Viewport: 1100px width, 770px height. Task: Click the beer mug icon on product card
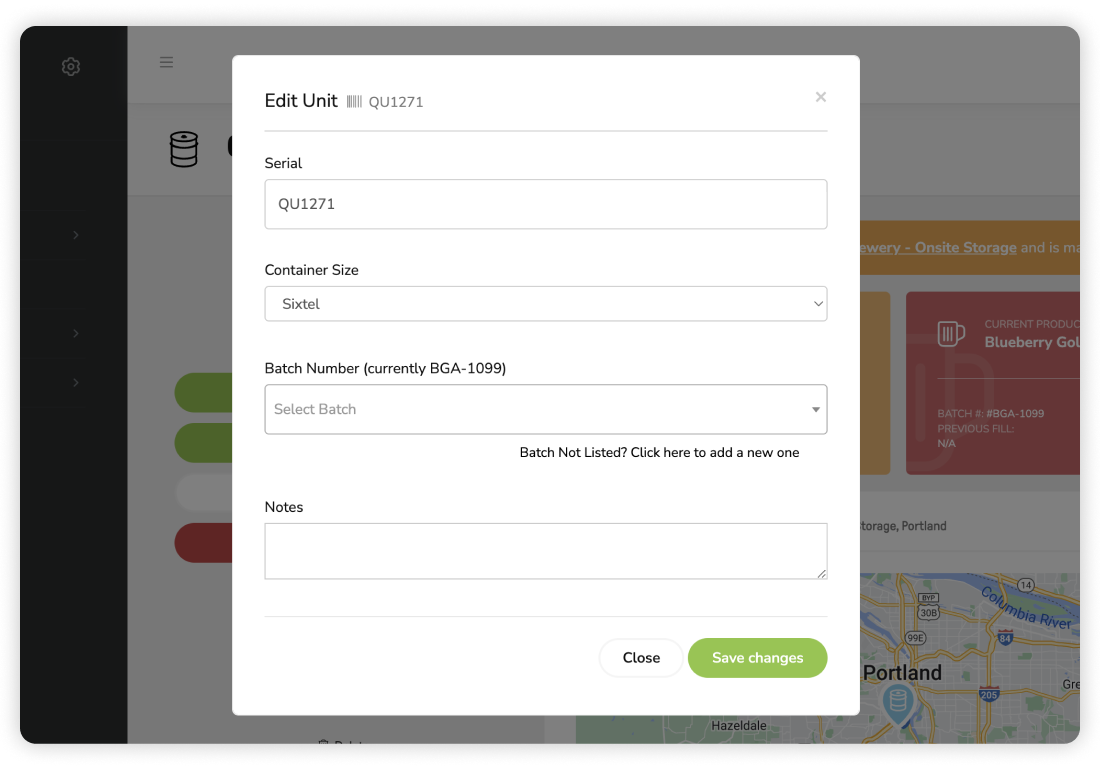pyautogui.click(x=951, y=334)
